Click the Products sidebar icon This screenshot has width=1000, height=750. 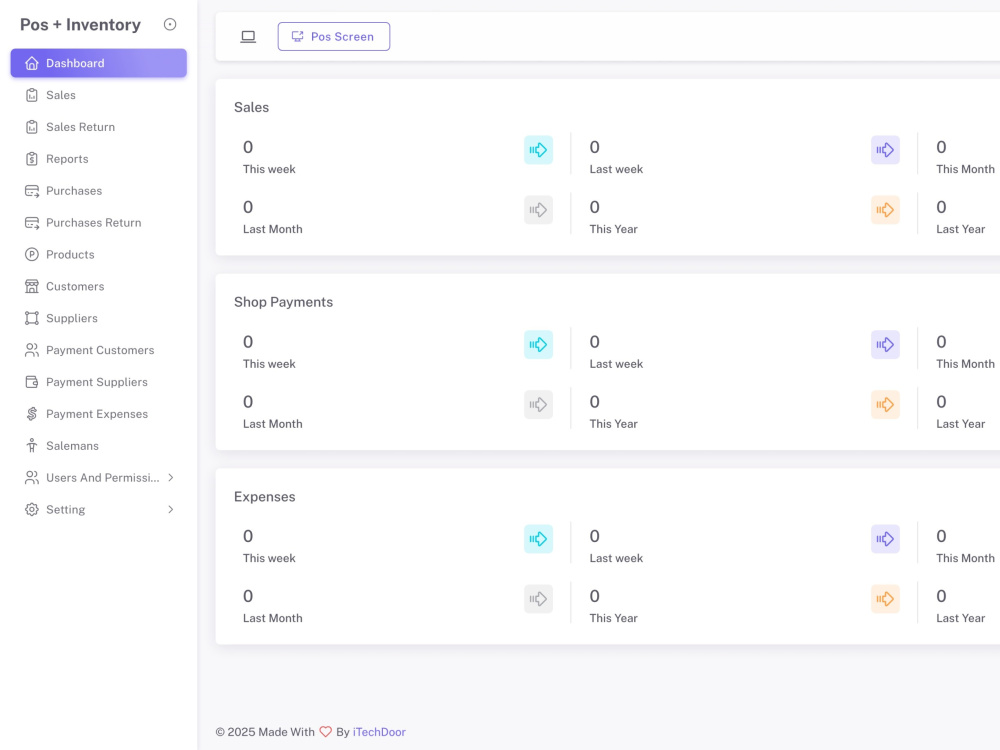(32, 254)
